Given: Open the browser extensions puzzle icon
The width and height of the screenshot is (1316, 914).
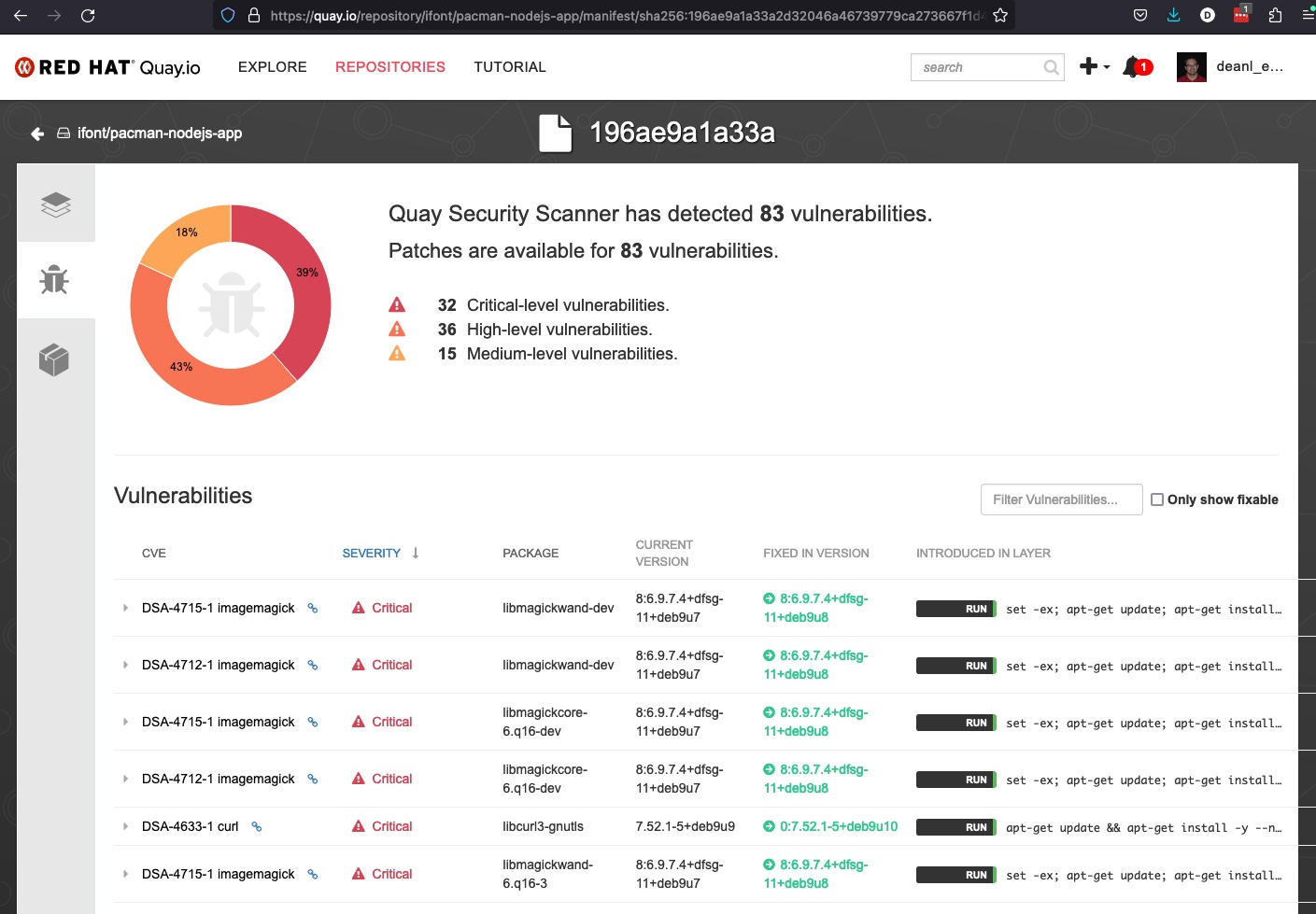Looking at the screenshot, I should (1275, 15).
